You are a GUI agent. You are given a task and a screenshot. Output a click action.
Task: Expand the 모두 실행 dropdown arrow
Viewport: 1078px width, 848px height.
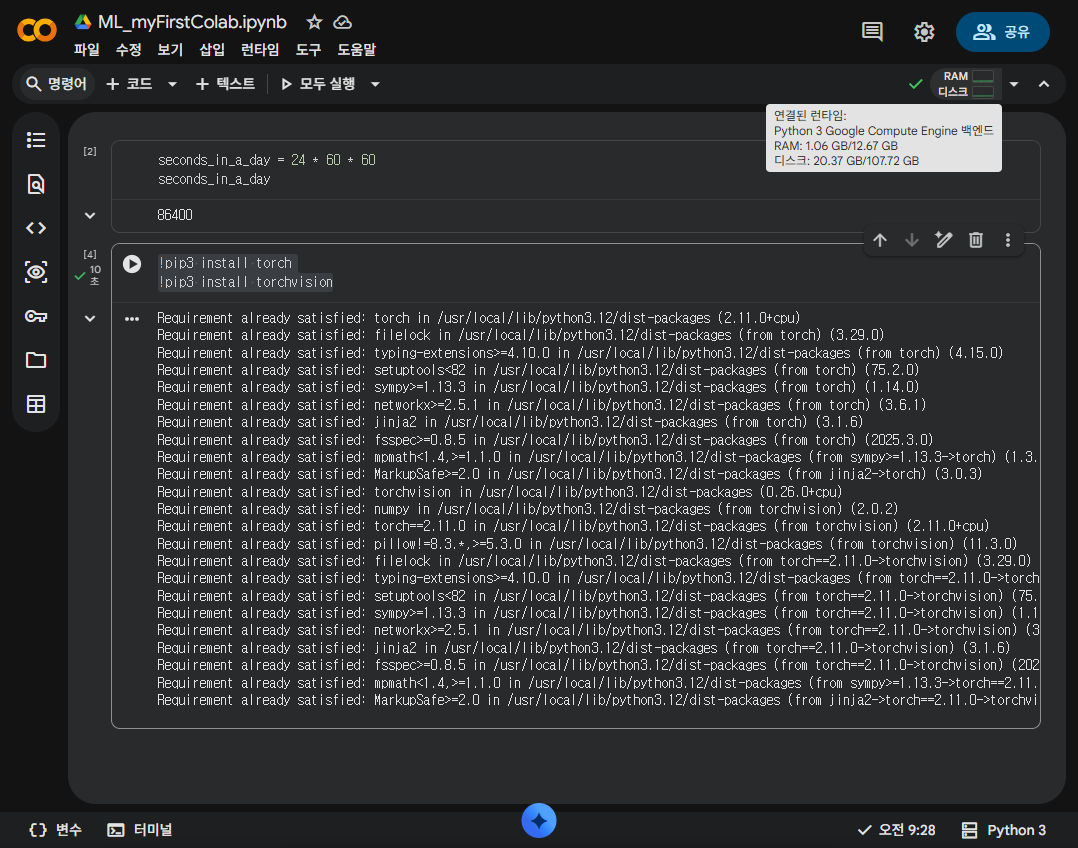[x=375, y=84]
